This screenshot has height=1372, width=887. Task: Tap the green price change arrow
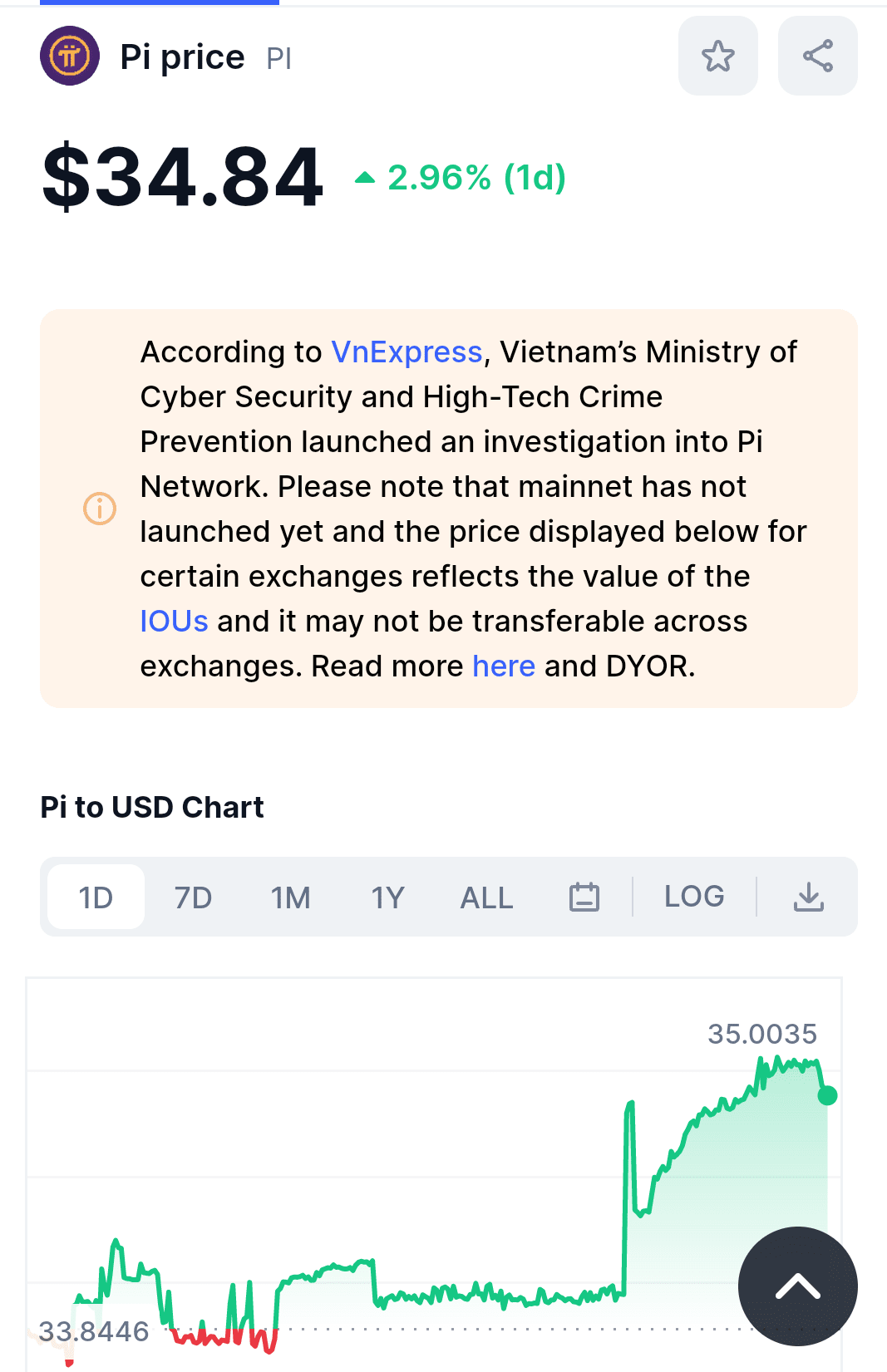[x=365, y=177]
